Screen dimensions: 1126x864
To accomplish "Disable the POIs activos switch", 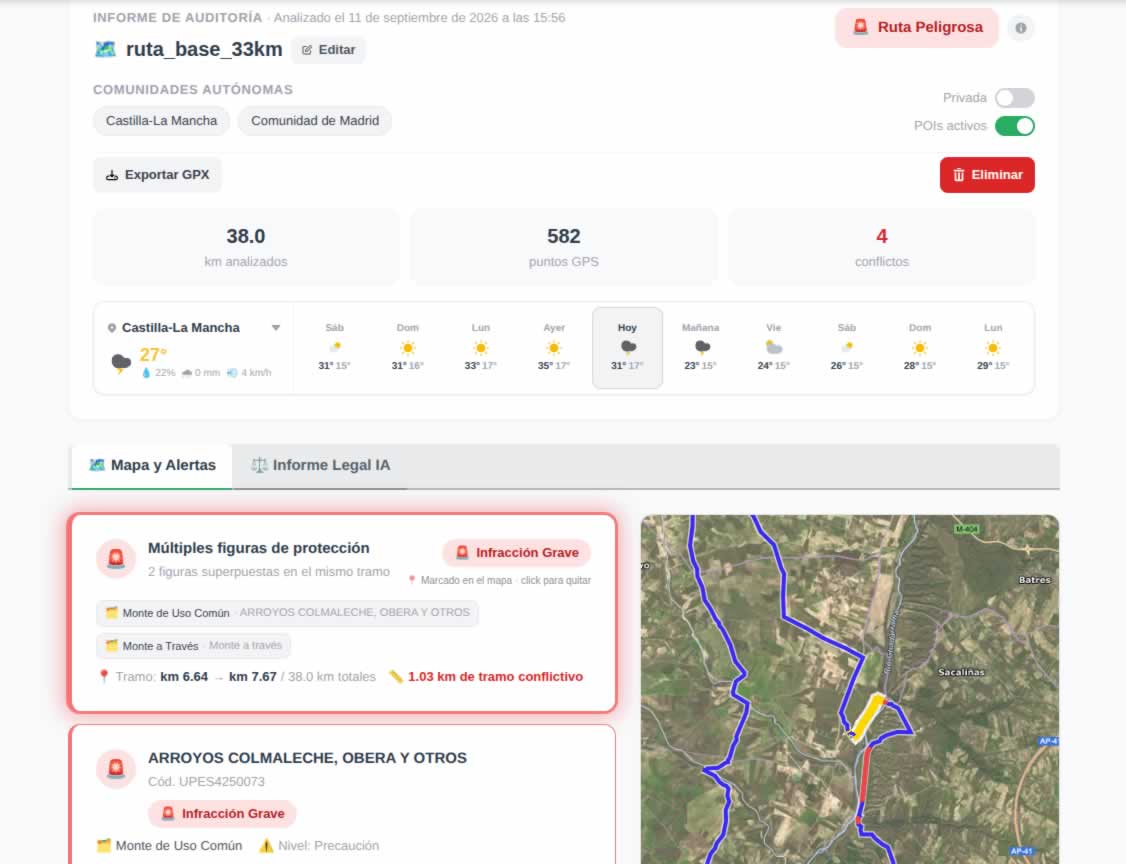I will tap(1014, 126).
